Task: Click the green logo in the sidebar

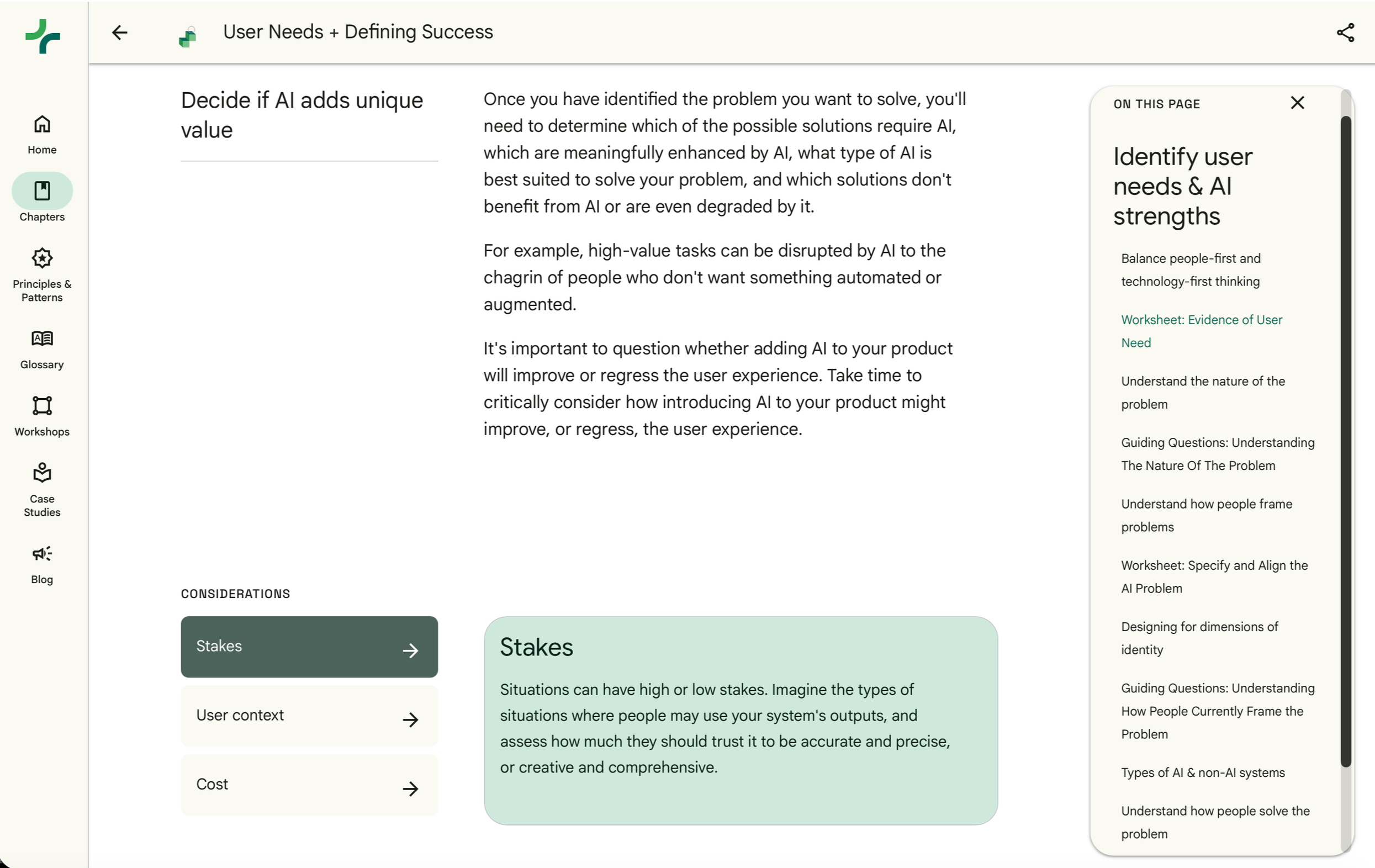Action: [43, 36]
